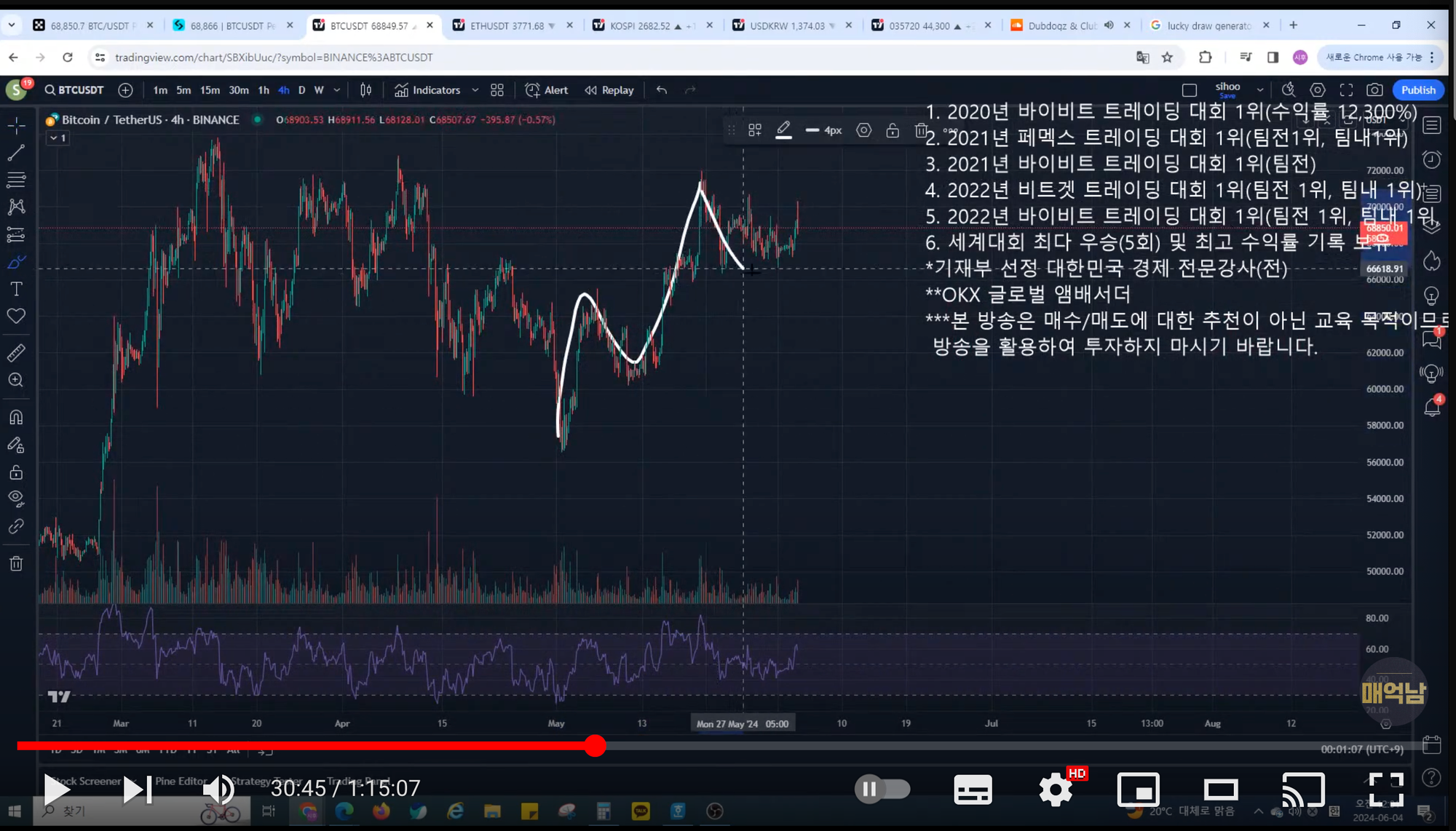Image resolution: width=1456 pixels, height=831 pixels.
Task: Open the notifications bell panel
Action: (1431, 407)
